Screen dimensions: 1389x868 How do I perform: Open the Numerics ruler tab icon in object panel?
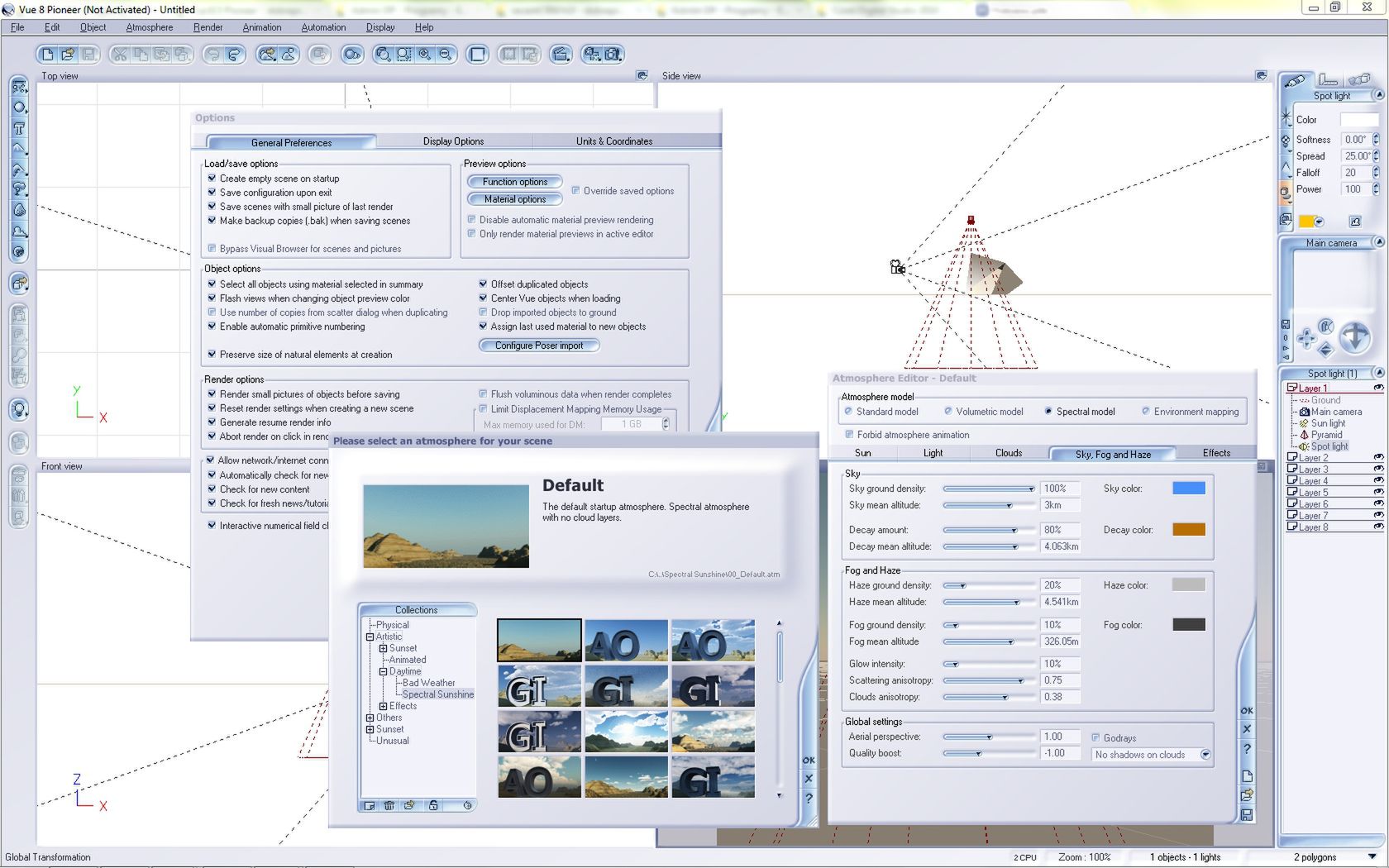[x=1328, y=79]
